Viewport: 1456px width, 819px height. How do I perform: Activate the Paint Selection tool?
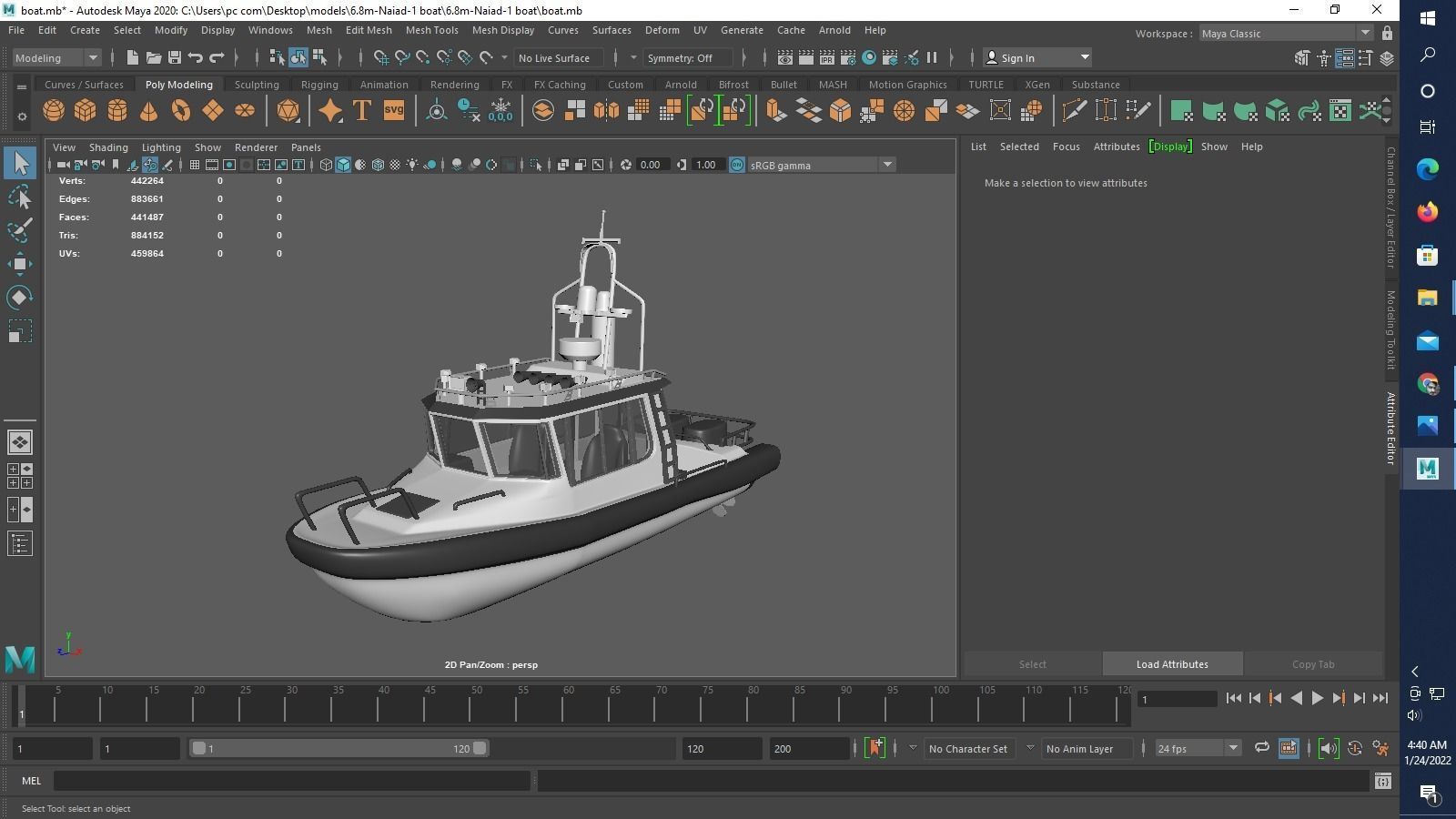[20, 229]
